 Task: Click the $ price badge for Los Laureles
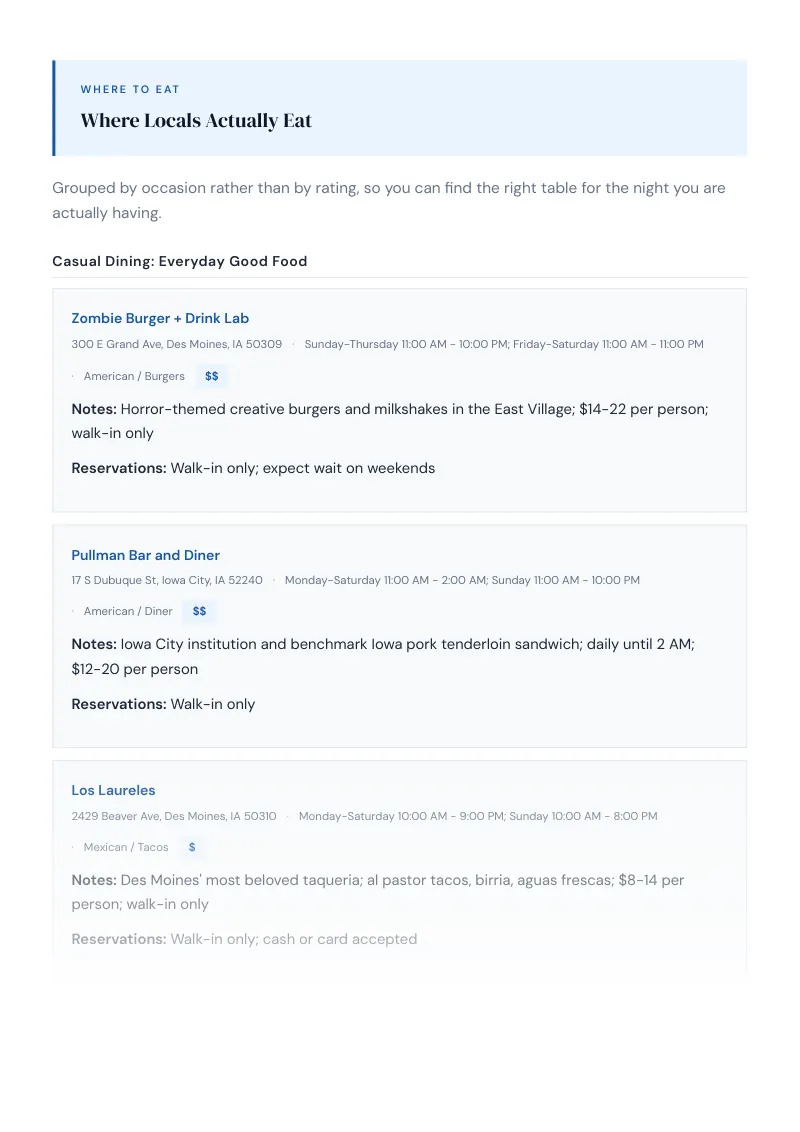(192, 847)
